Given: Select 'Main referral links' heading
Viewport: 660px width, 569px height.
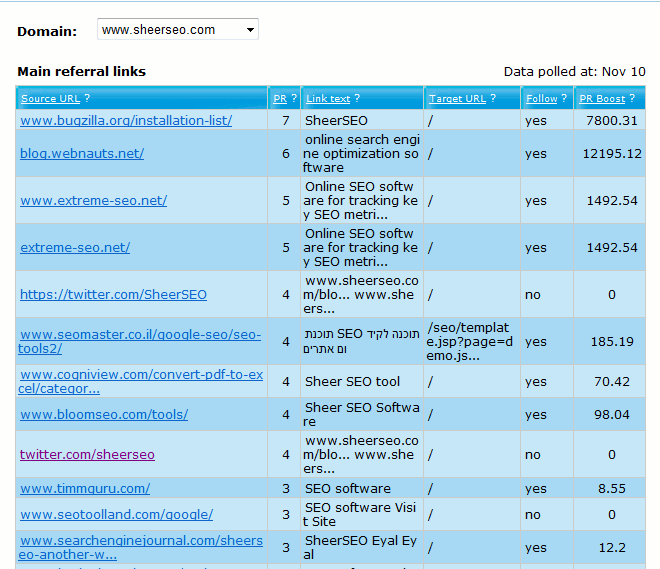Looking at the screenshot, I should coord(82,72).
